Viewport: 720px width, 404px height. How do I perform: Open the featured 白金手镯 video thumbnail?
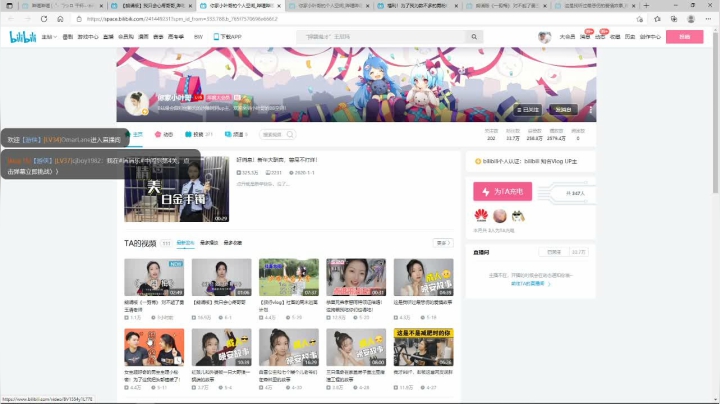pyautogui.click(x=176, y=189)
